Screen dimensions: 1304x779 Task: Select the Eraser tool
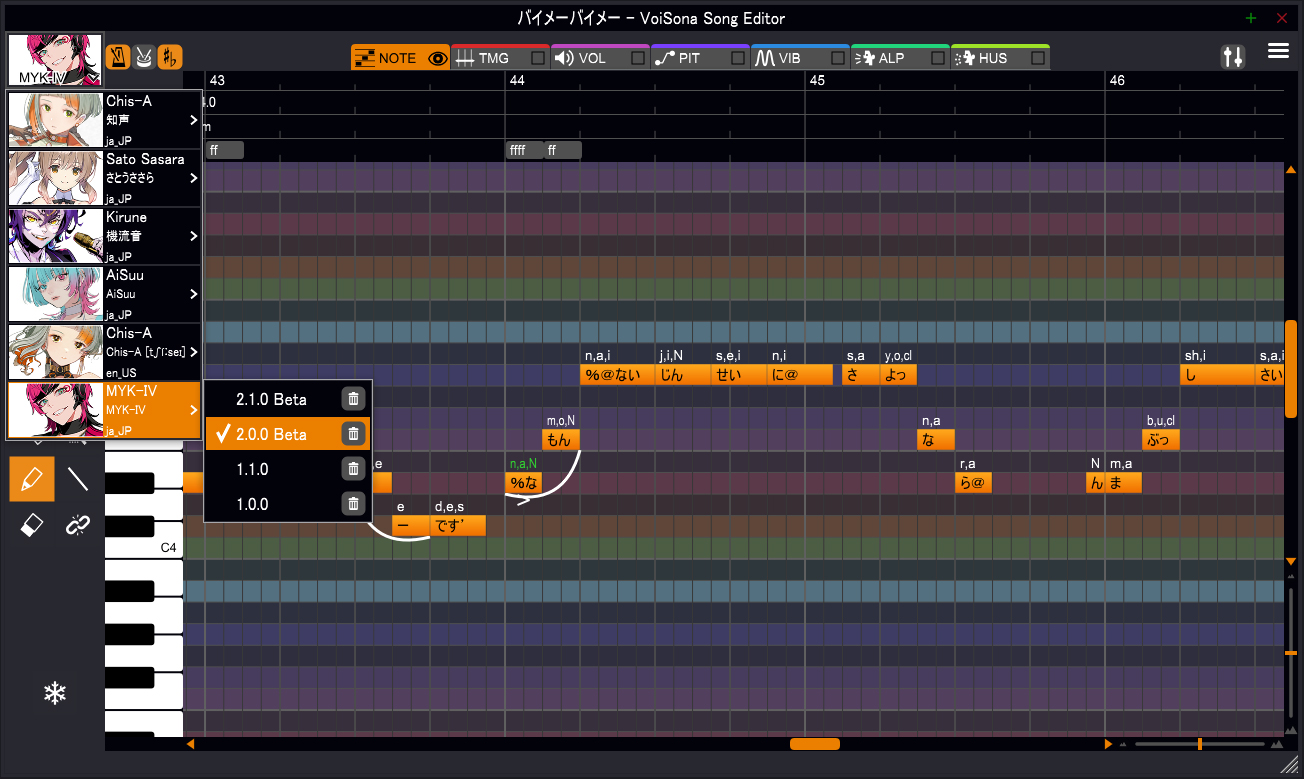coord(32,525)
